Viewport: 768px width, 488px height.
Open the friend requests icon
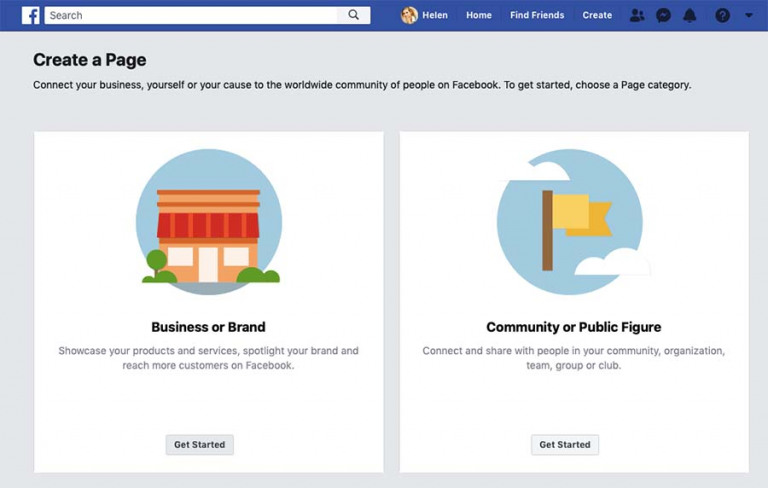pyautogui.click(x=637, y=15)
